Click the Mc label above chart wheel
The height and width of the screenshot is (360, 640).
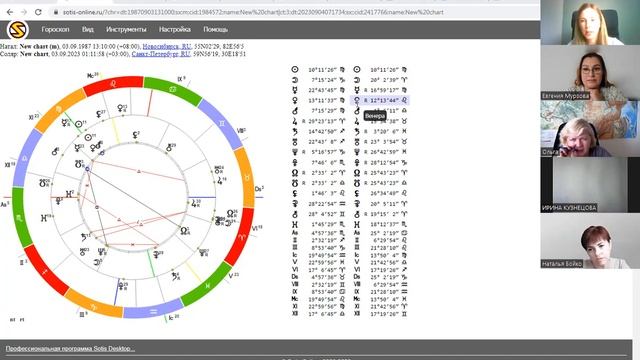(93, 75)
